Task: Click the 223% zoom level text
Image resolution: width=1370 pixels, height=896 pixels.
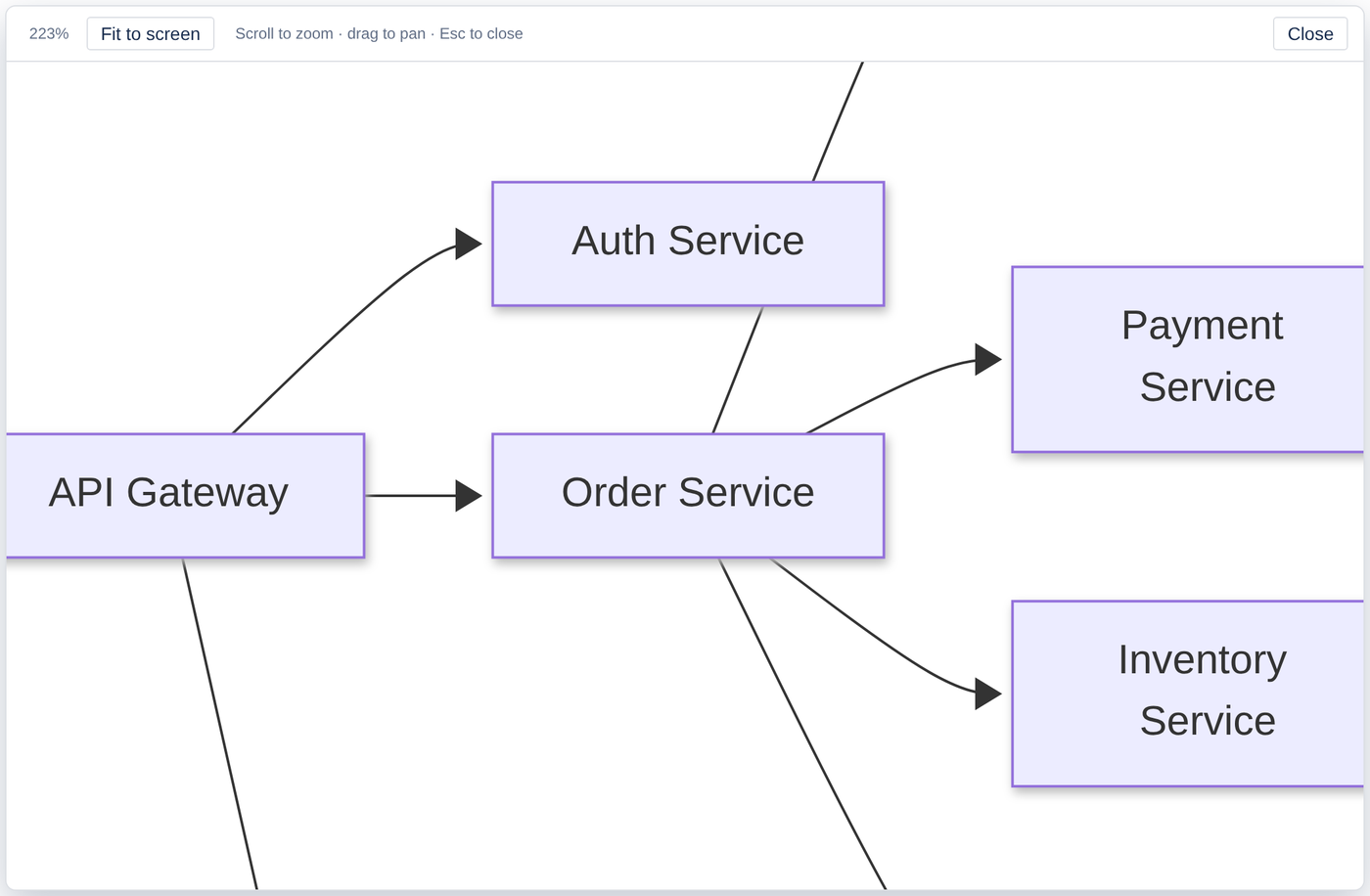Action: [49, 34]
